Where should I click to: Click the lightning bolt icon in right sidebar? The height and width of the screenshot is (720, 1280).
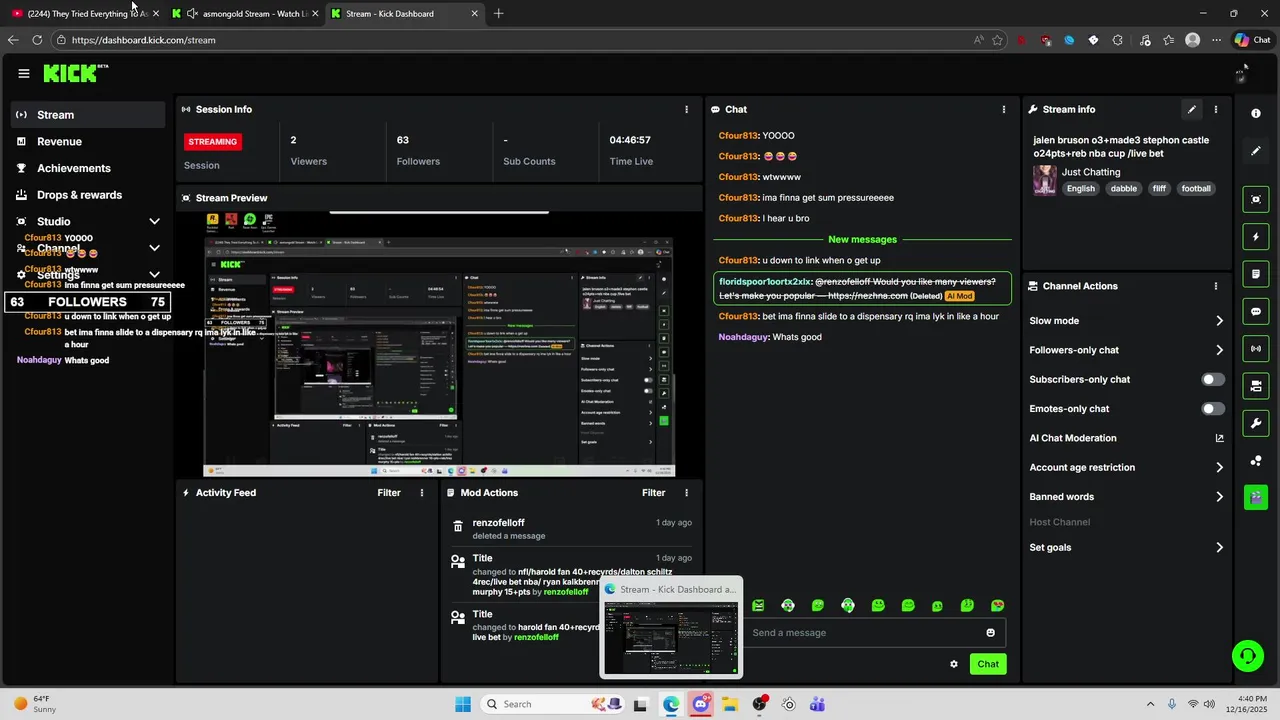coord(1256,237)
